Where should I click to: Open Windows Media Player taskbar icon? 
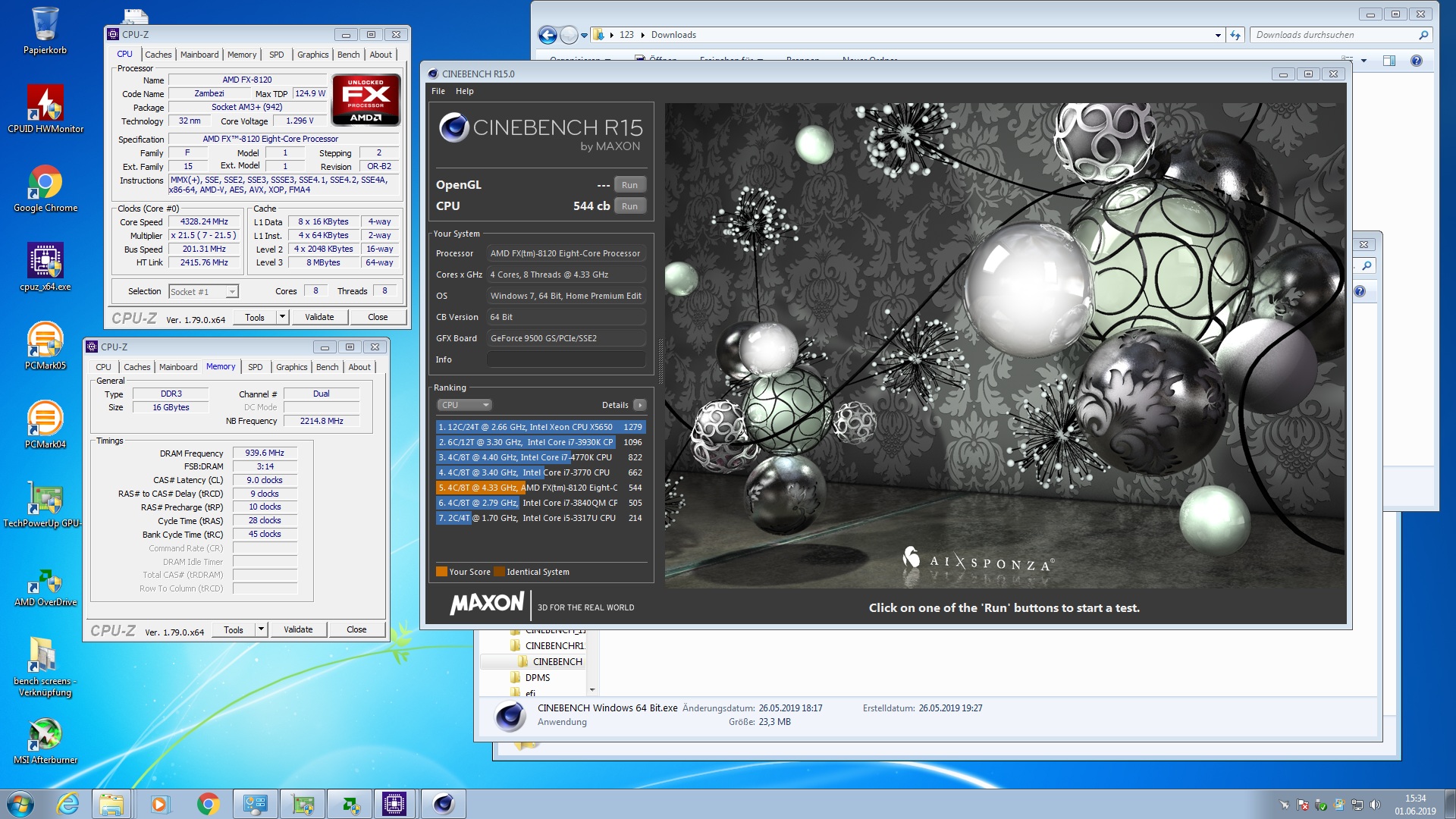click(x=159, y=804)
